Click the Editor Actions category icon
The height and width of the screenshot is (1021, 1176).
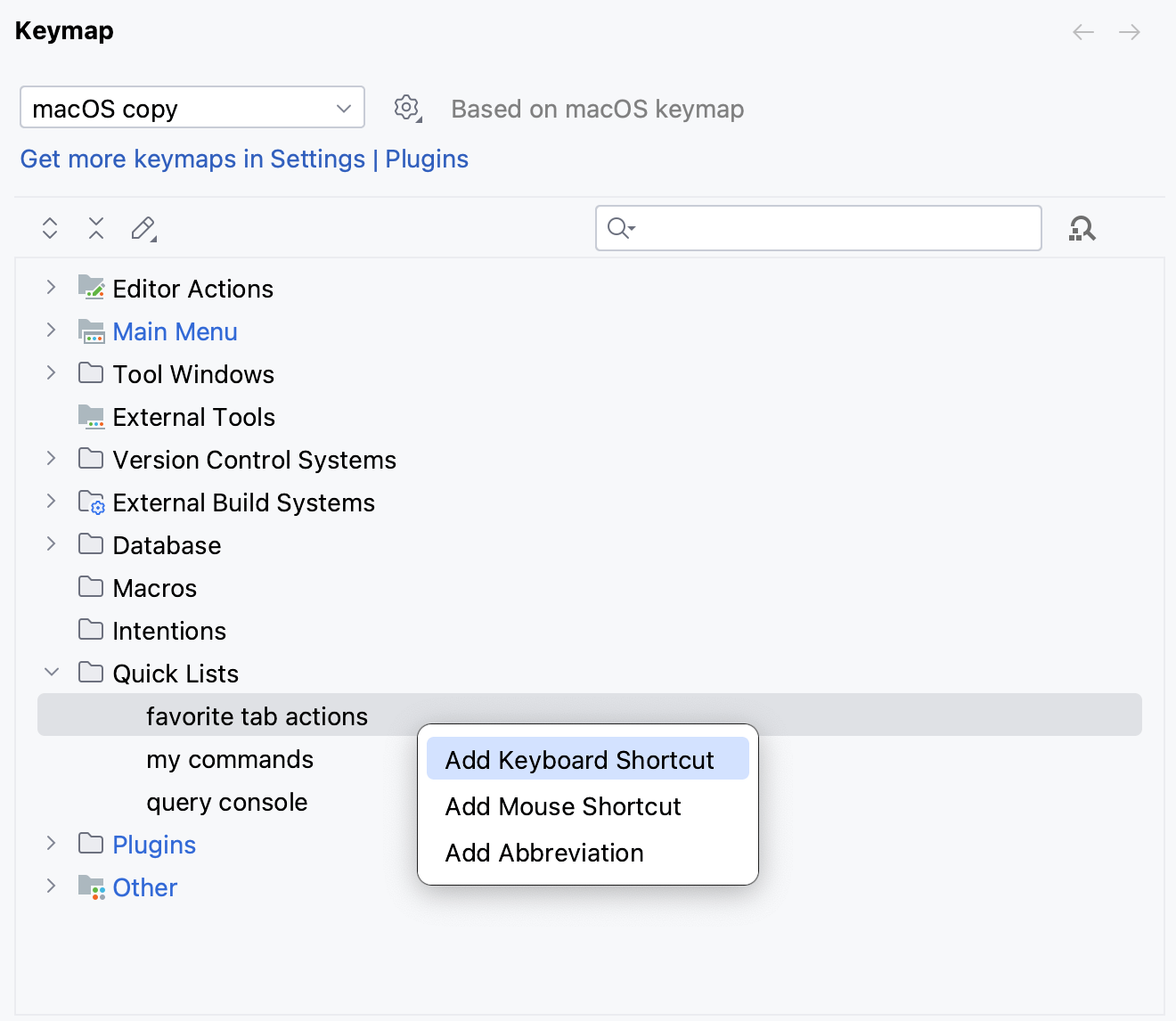coord(92,287)
